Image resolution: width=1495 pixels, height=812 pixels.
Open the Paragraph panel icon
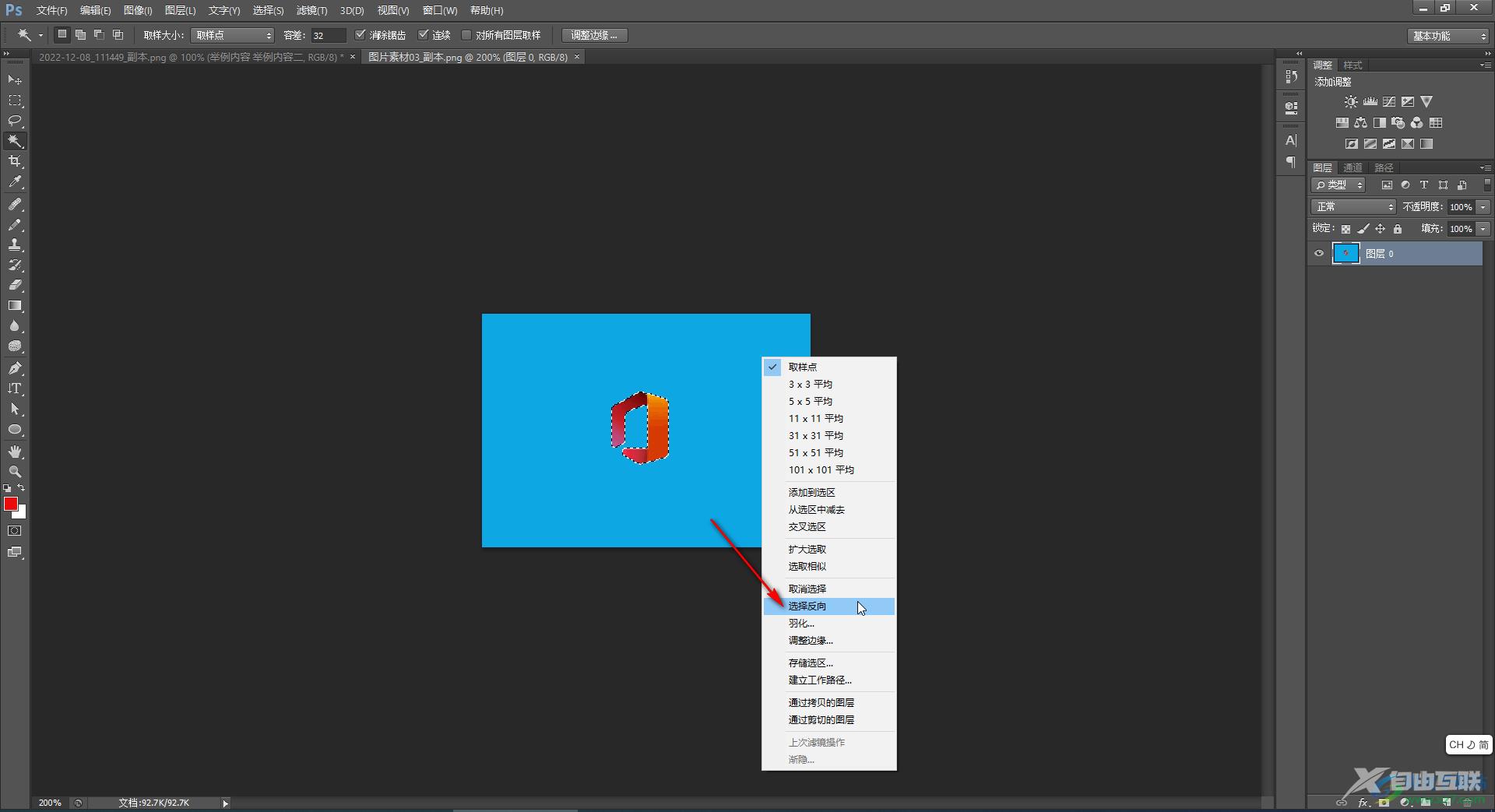pos(1292,162)
